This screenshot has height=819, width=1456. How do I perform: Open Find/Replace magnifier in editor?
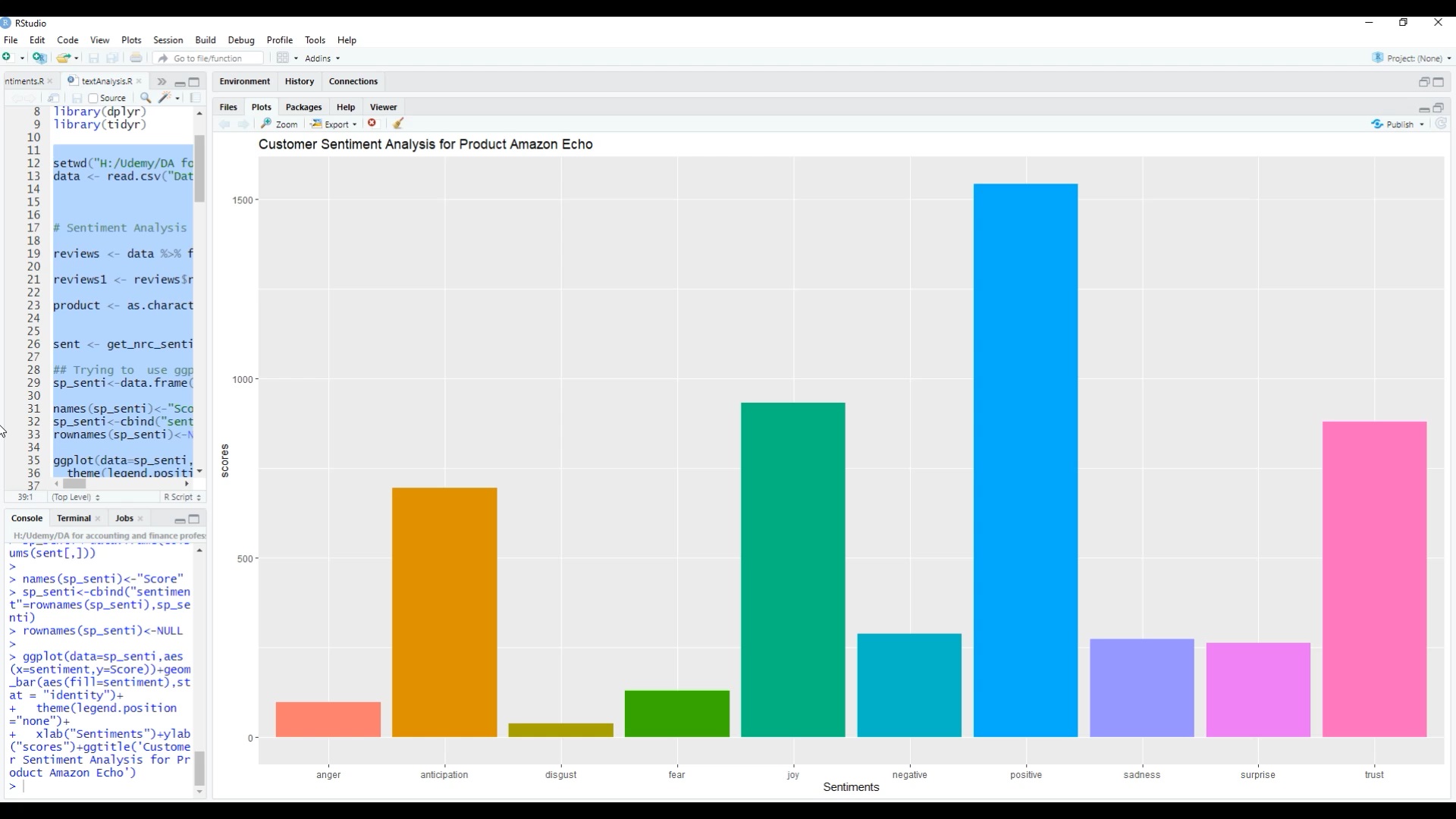coord(146,98)
